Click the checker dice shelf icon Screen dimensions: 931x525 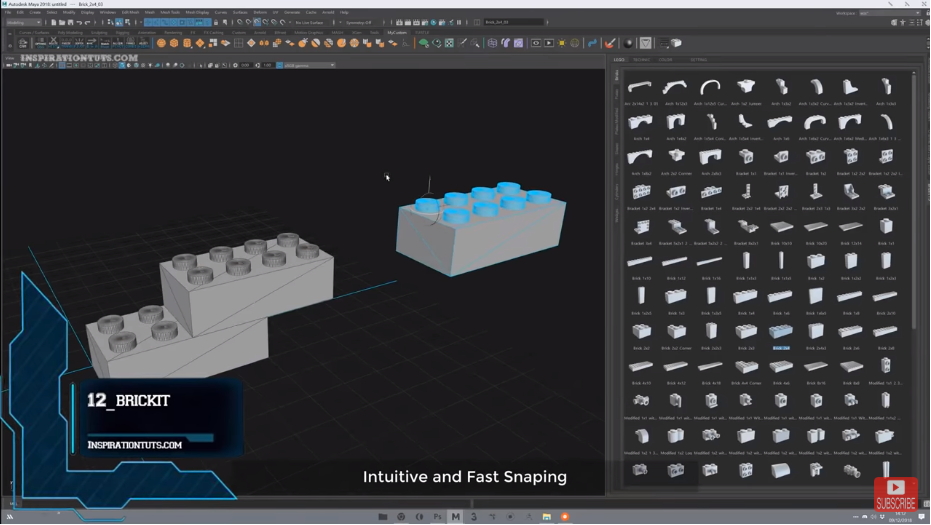(x=449, y=43)
